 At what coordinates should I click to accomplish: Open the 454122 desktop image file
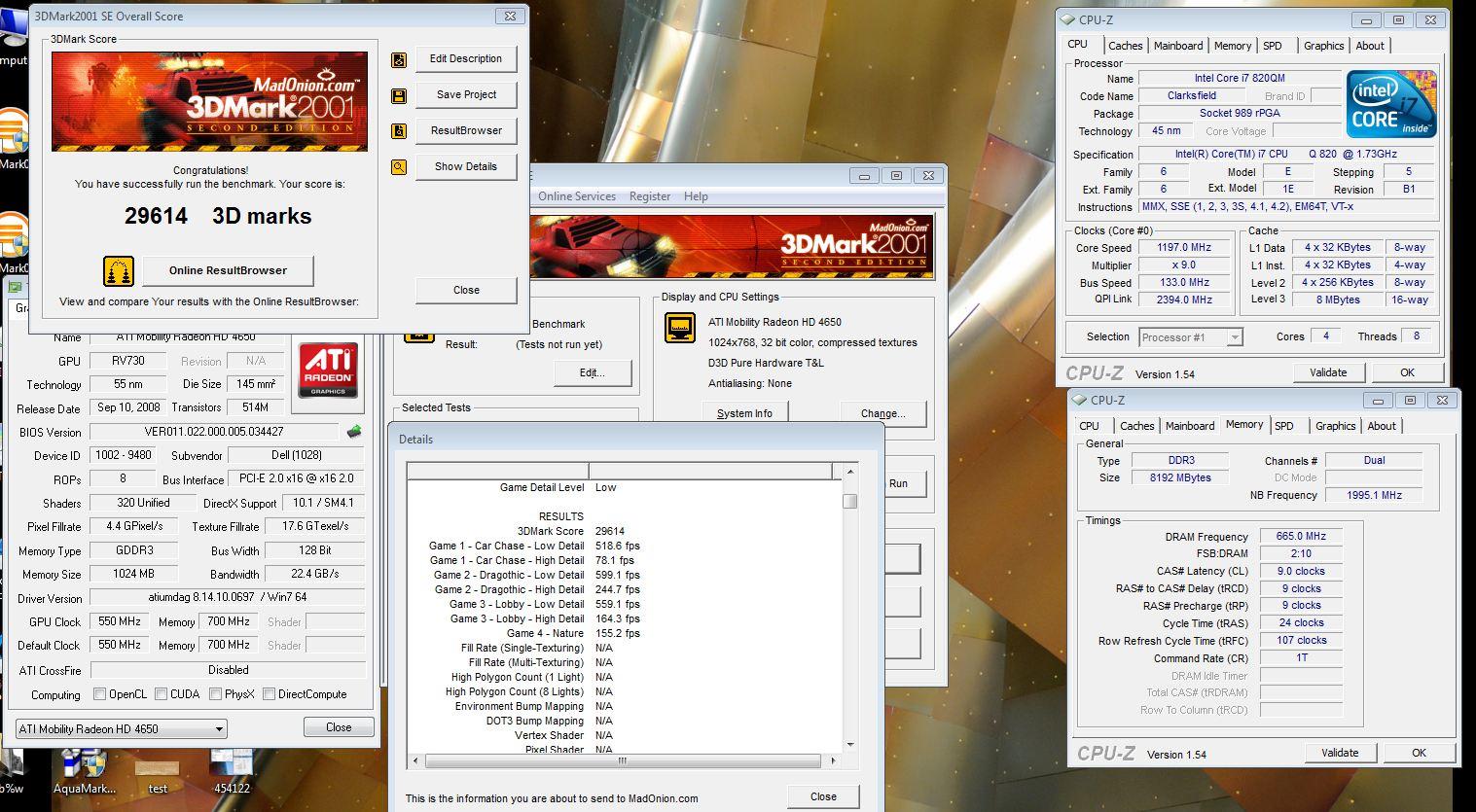(x=232, y=771)
